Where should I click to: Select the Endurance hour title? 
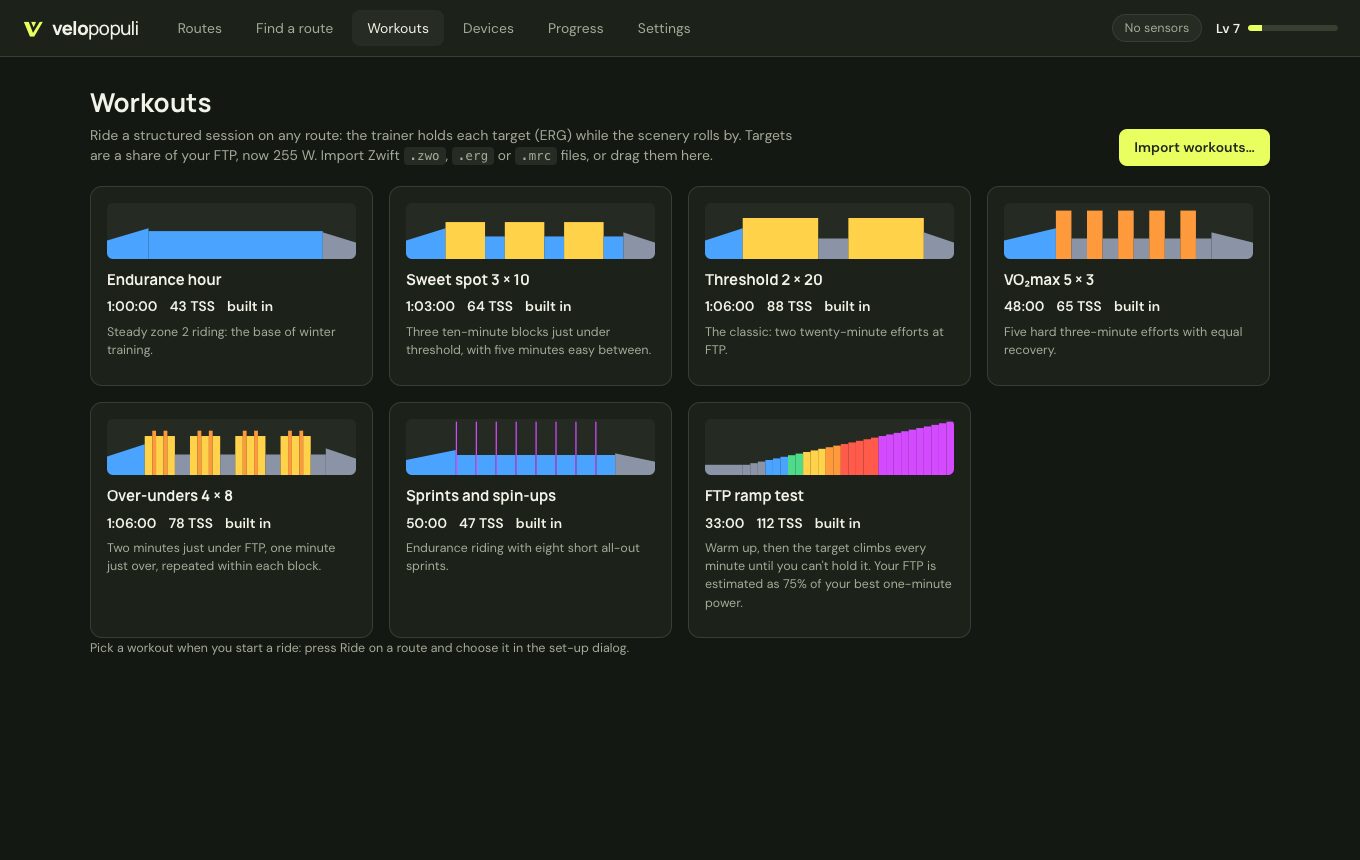click(x=164, y=280)
